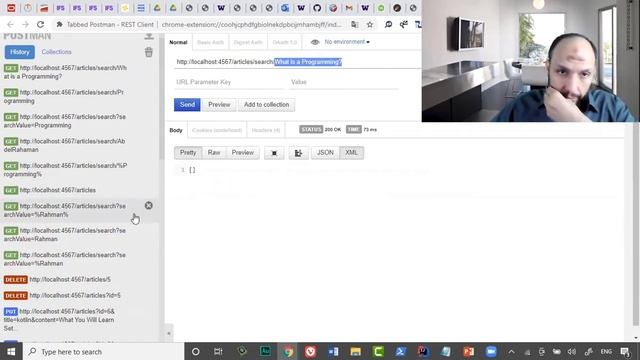Click the volume speaker tray icon
Image resolution: width=640 pixels, height=360 pixels.
(x=572, y=351)
